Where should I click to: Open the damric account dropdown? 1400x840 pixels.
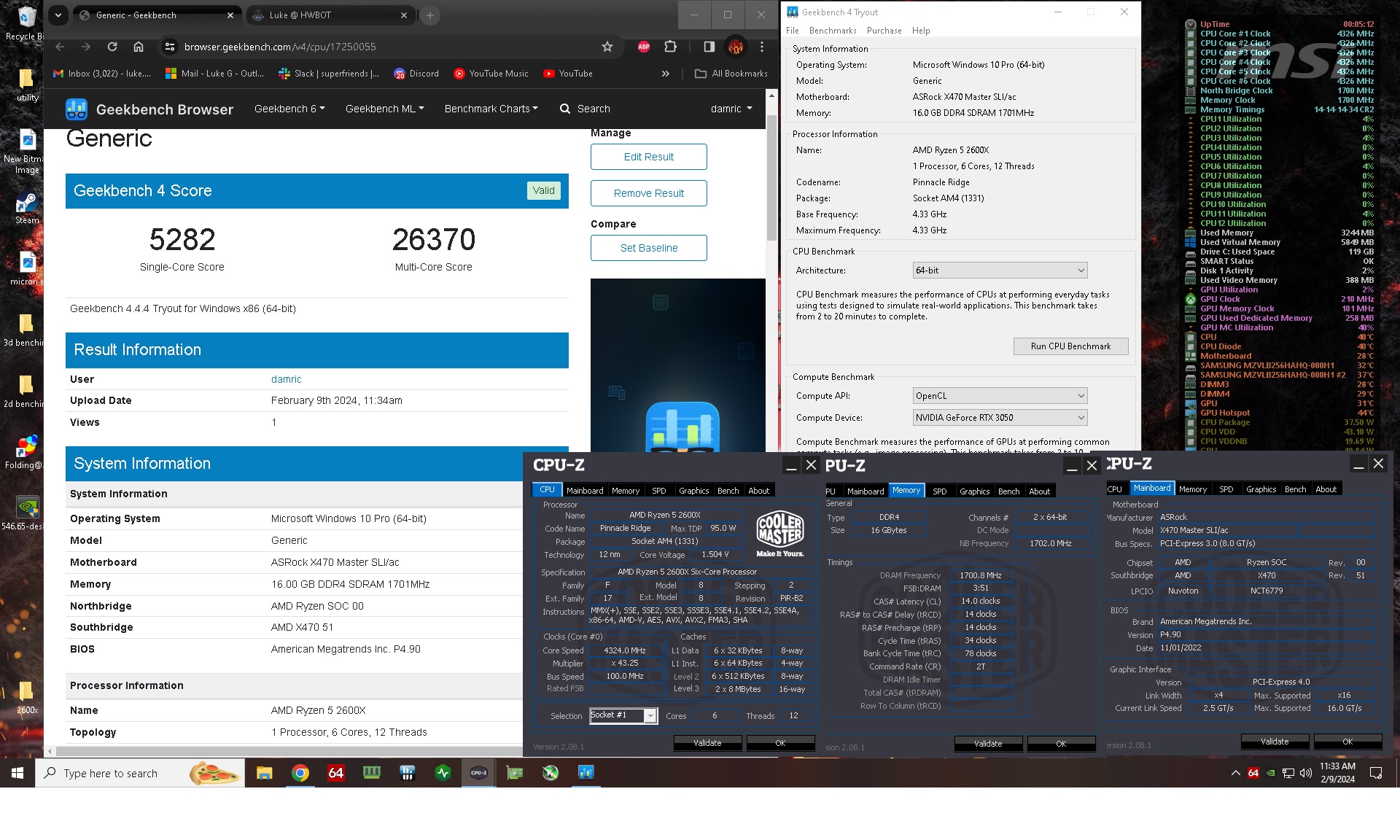point(731,109)
